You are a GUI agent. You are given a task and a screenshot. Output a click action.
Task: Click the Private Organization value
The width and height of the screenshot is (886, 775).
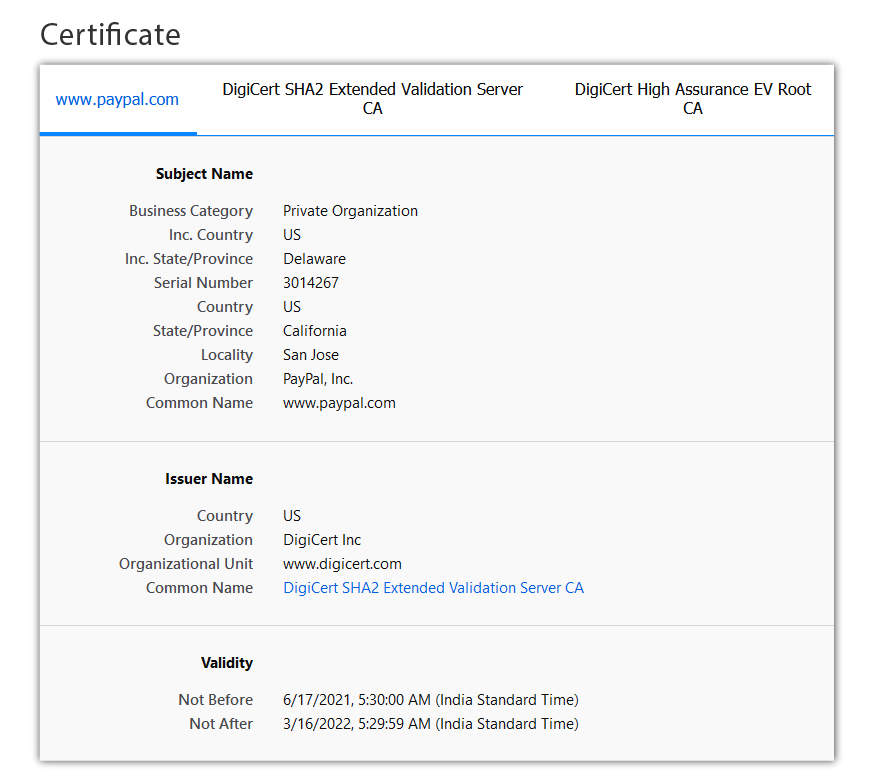click(350, 211)
